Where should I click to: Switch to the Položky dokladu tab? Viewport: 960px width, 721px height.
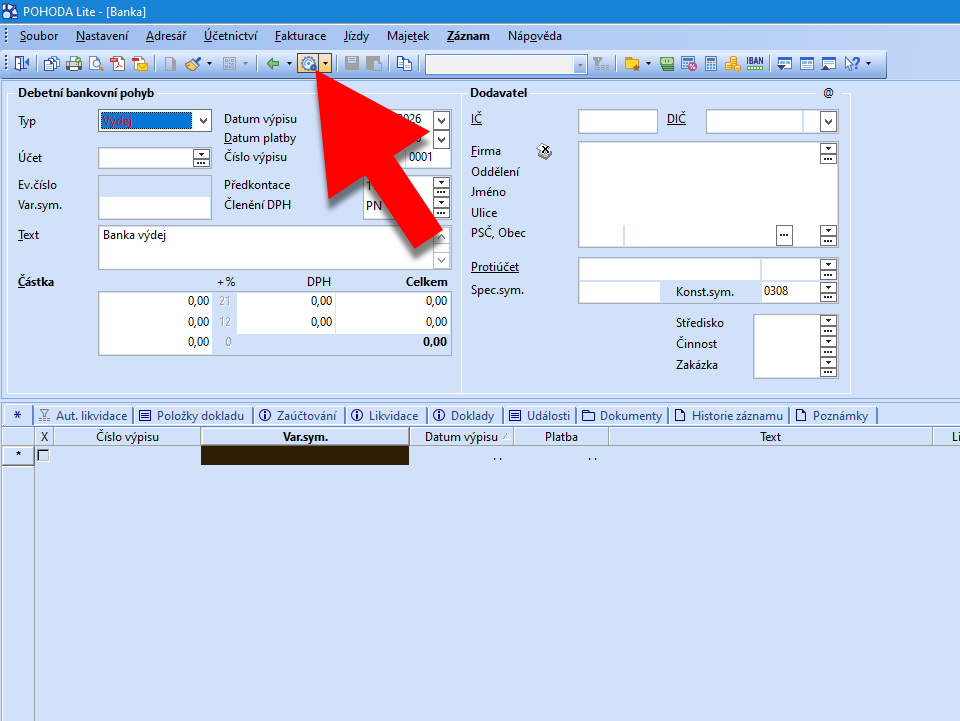(x=191, y=416)
